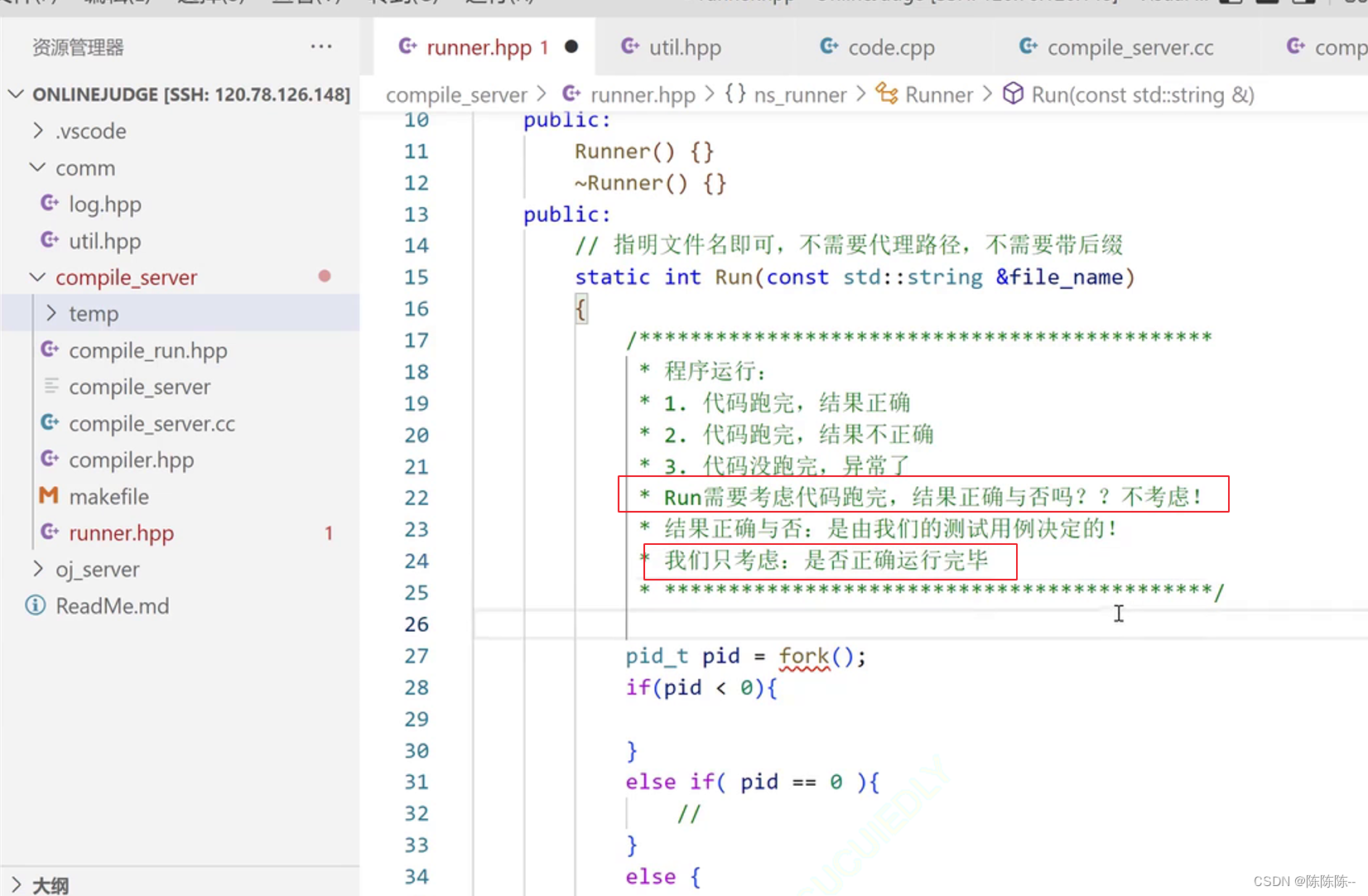Expand the oj_server folder
The height and width of the screenshot is (896, 1368).
tap(37, 569)
